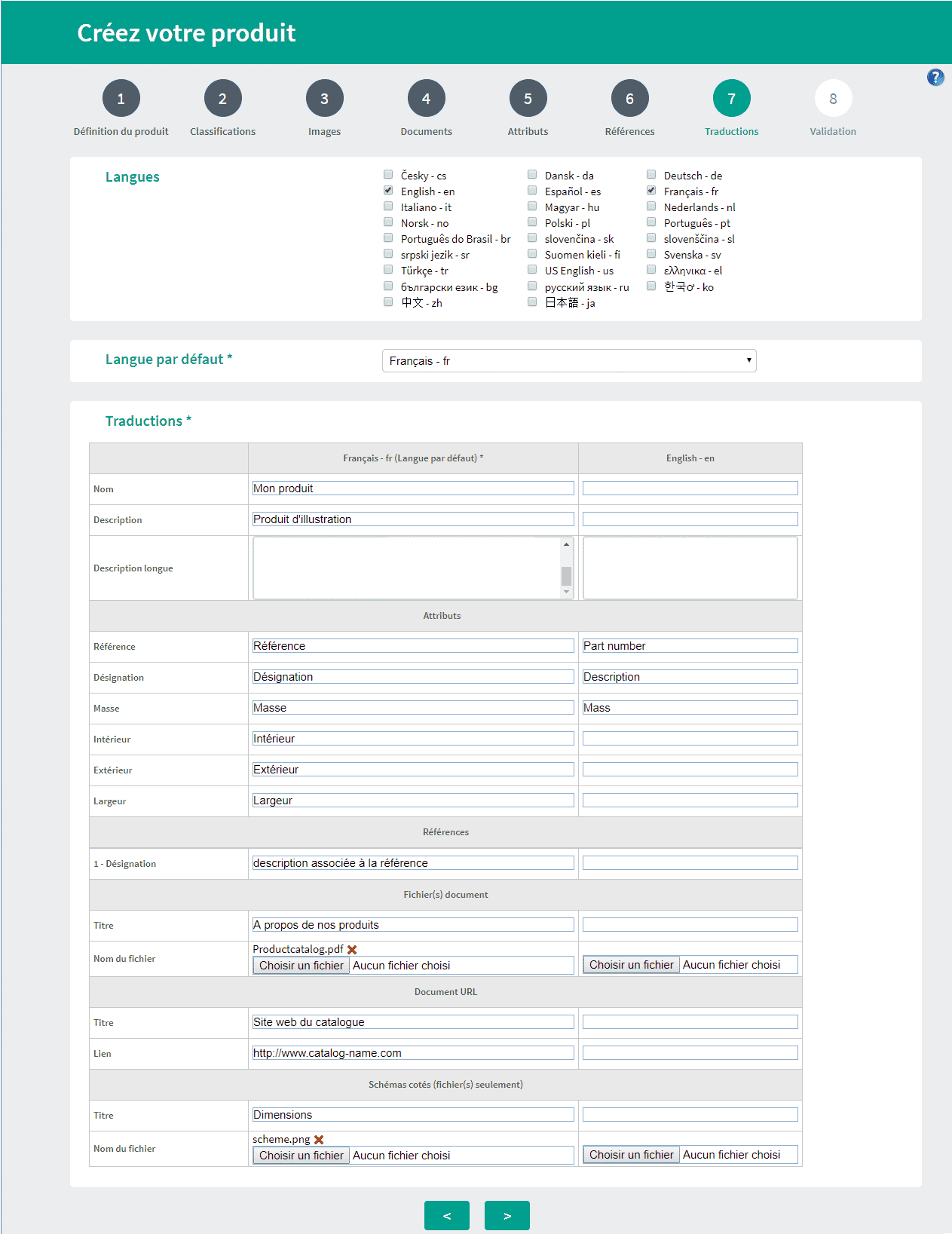Image resolution: width=952 pixels, height=1234 pixels.
Task: Enable the Deutsch - de language checkbox
Action: pos(651,175)
